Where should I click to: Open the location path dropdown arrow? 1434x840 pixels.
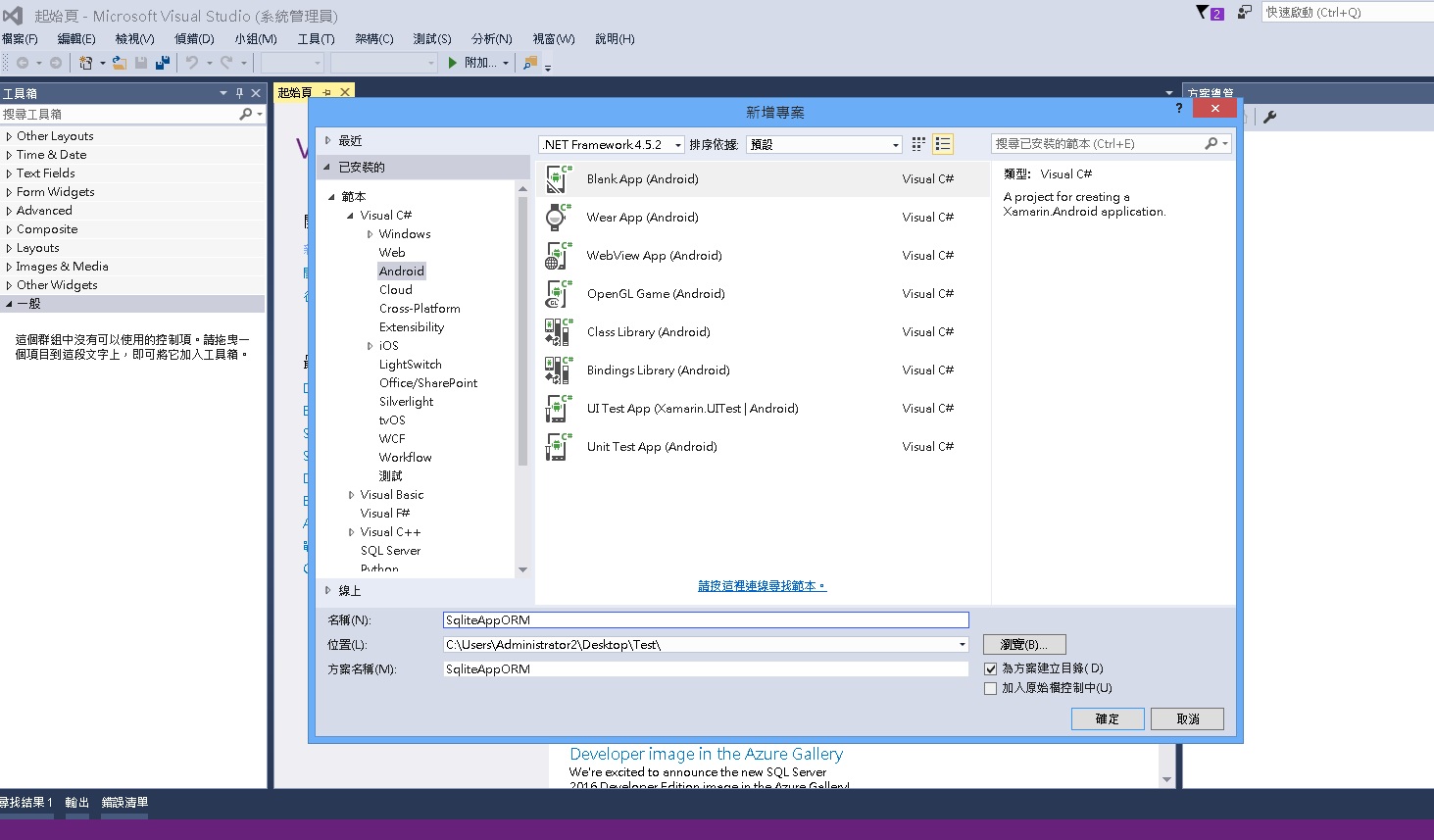pos(963,645)
